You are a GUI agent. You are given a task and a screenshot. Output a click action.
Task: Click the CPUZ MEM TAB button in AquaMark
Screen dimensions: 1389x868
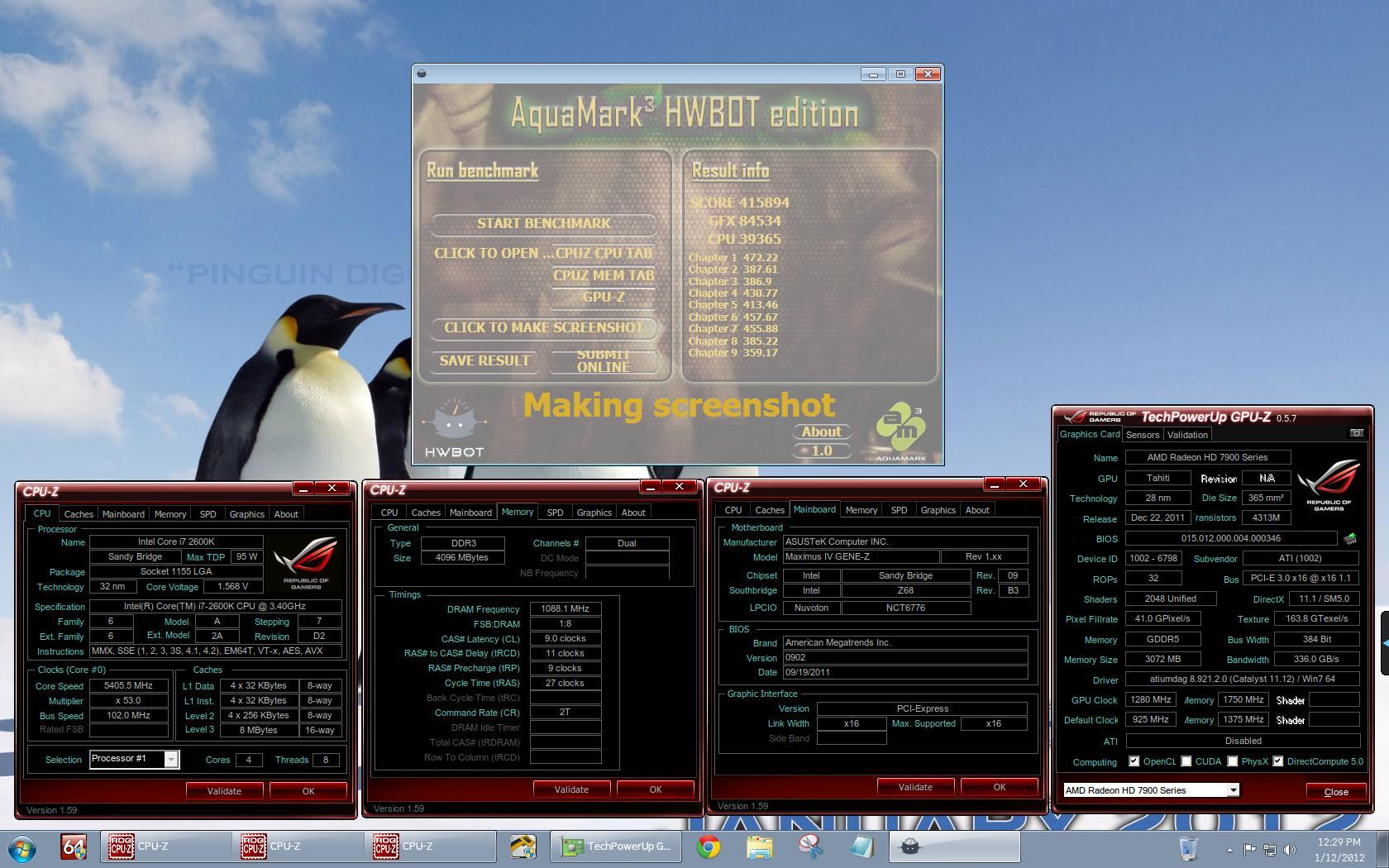coord(604,275)
